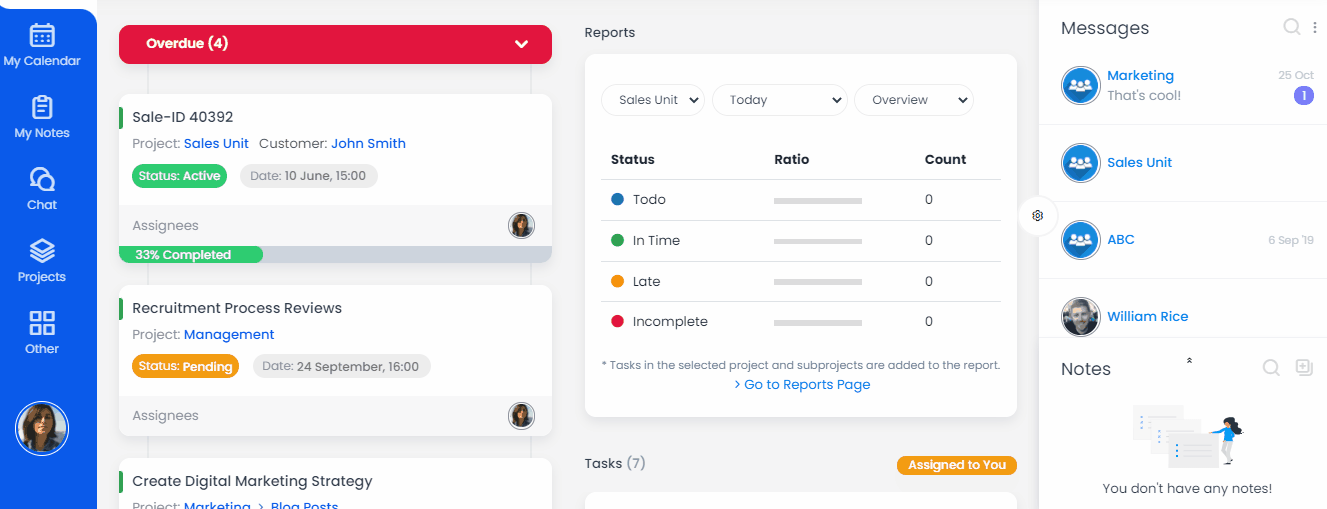Open Projects in the sidebar
This screenshot has height=509, width=1327.
(x=42, y=262)
